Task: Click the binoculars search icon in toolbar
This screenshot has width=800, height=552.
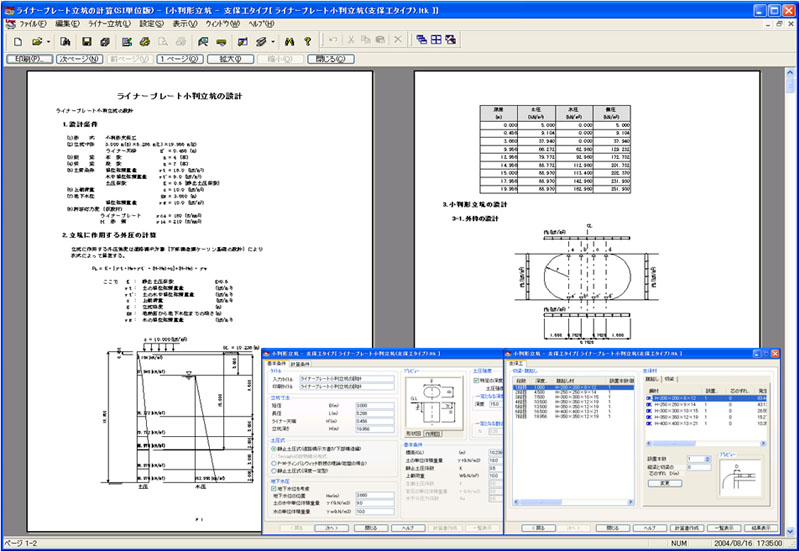Action: click(289, 41)
